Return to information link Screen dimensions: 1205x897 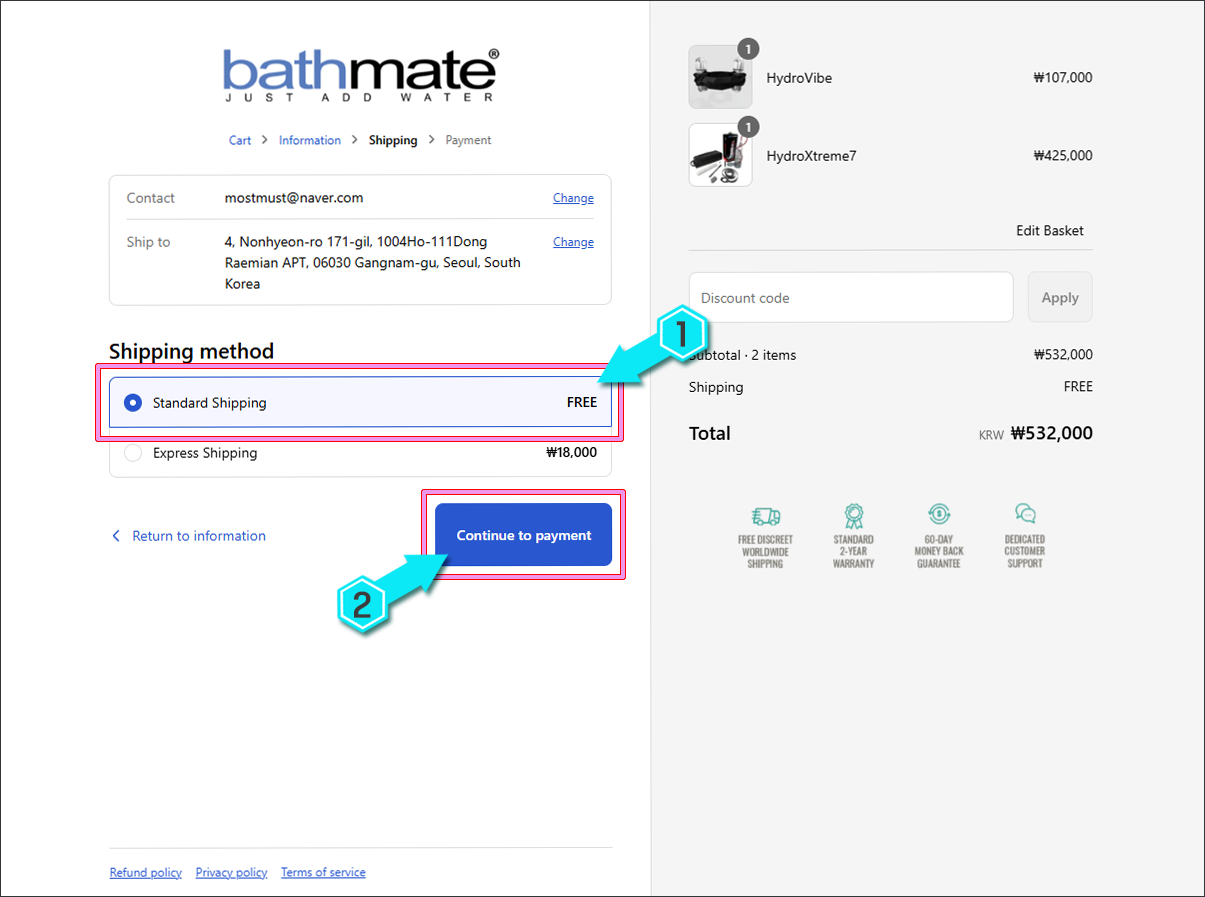point(199,536)
